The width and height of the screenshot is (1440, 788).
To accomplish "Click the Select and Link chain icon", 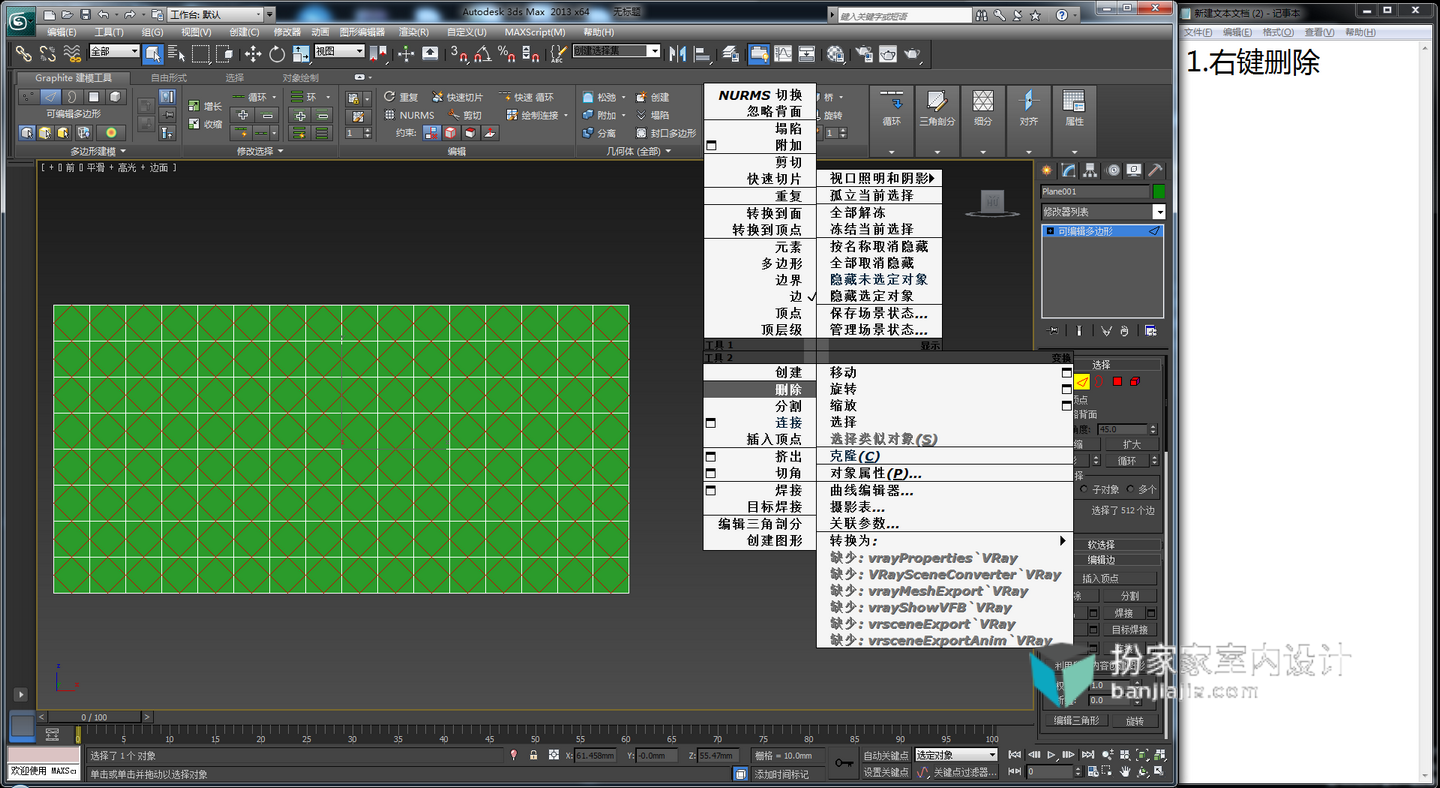I will [22, 53].
